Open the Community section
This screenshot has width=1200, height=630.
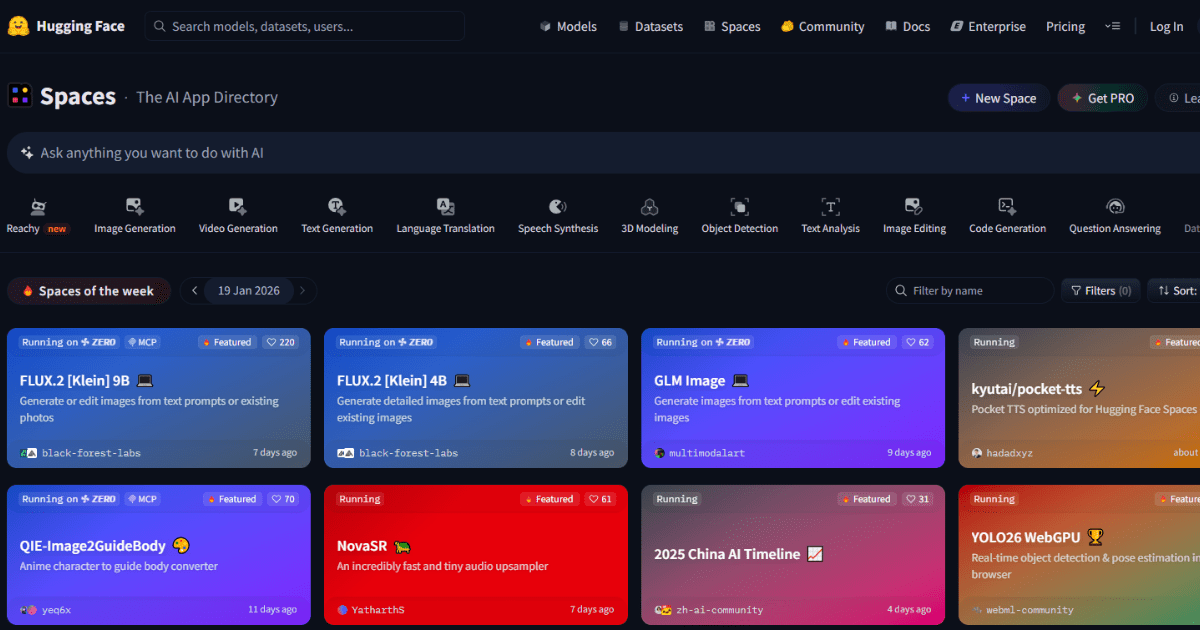pos(822,26)
